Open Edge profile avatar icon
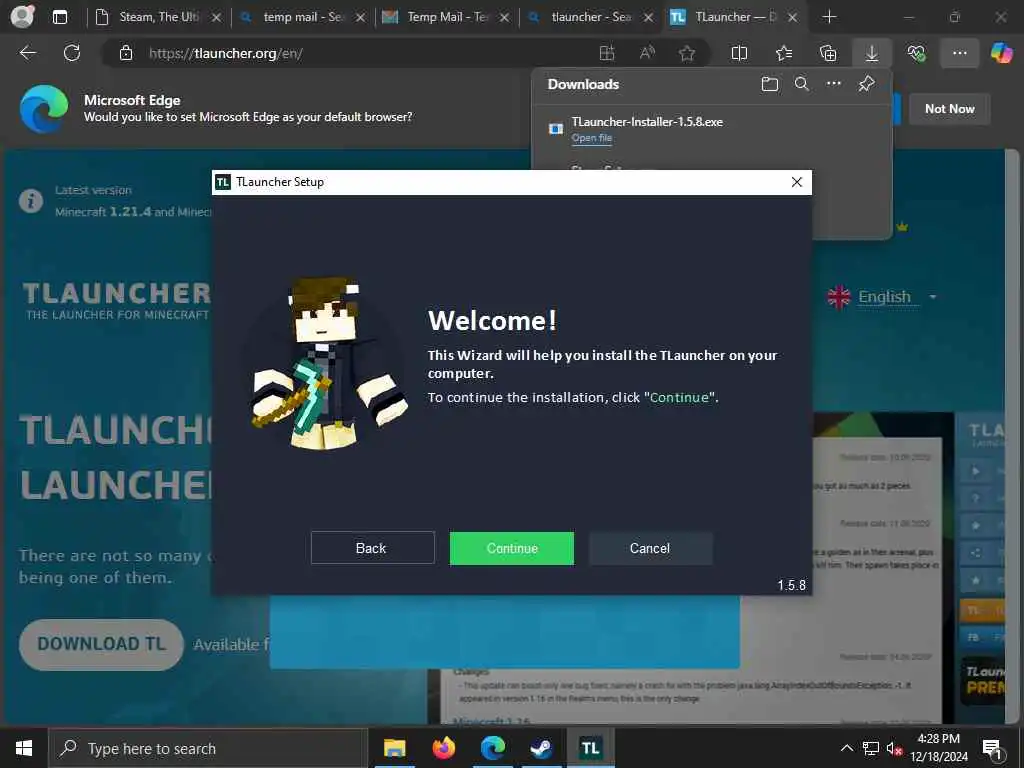This screenshot has height=768, width=1024. point(22,17)
